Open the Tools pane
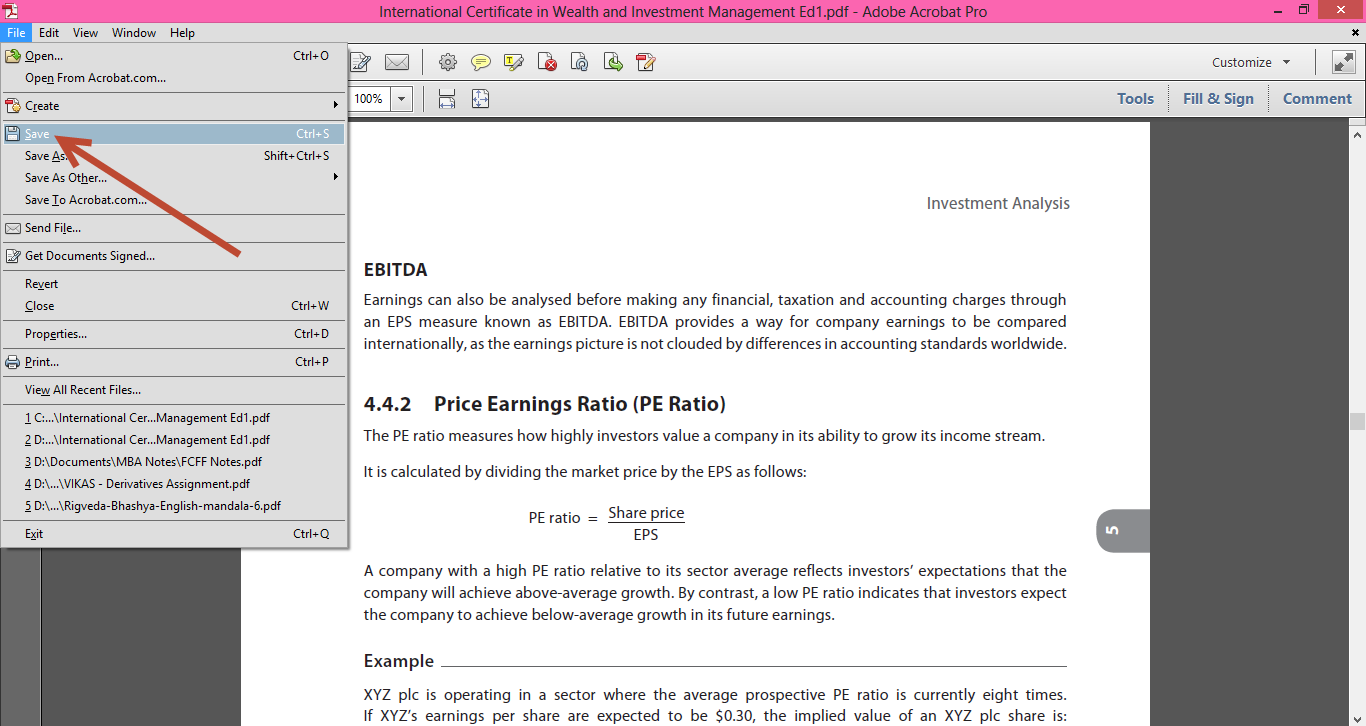The width and height of the screenshot is (1366, 726). tap(1135, 99)
